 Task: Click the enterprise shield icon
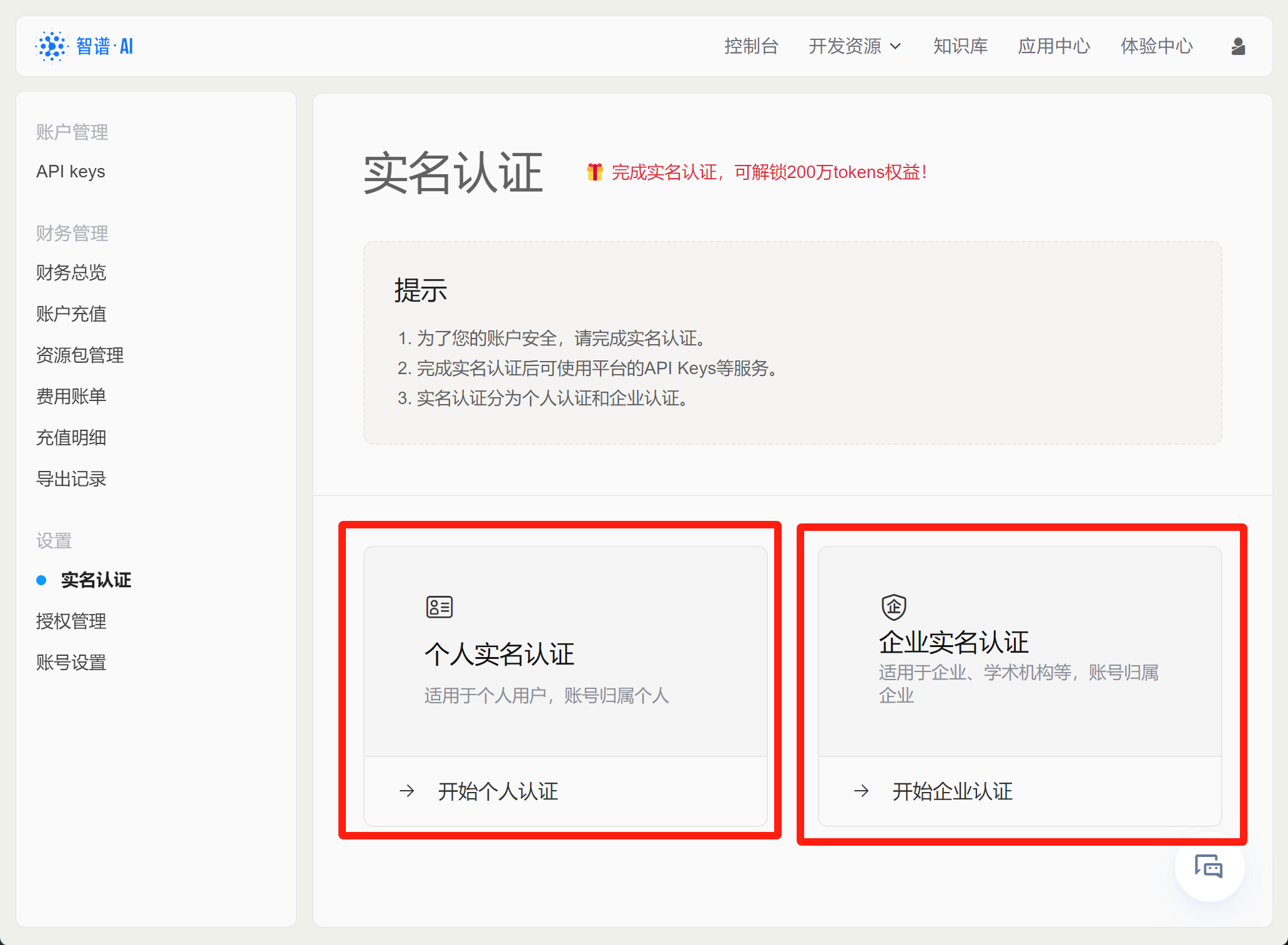tap(893, 606)
